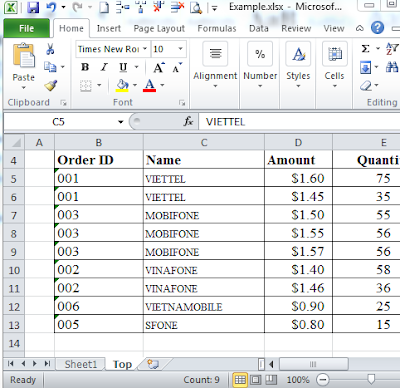The width and height of the screenshot is (400, 388).
Task: Select cell containing VIETNAMOBILE
Action: [204, 306]
